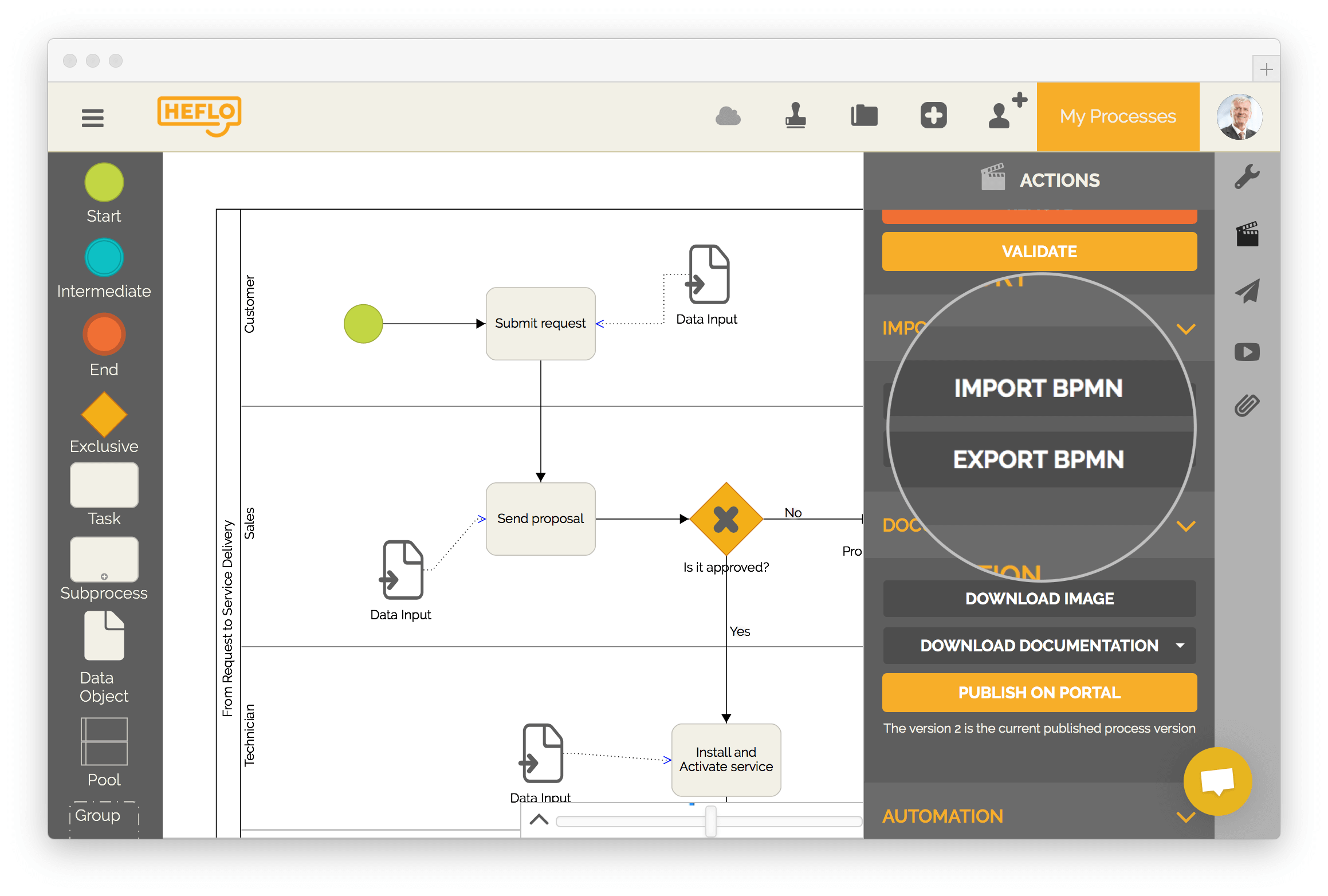Select the Send proposal task
Viewport: 1328px width, 896px height.
[x=540, y=519]
